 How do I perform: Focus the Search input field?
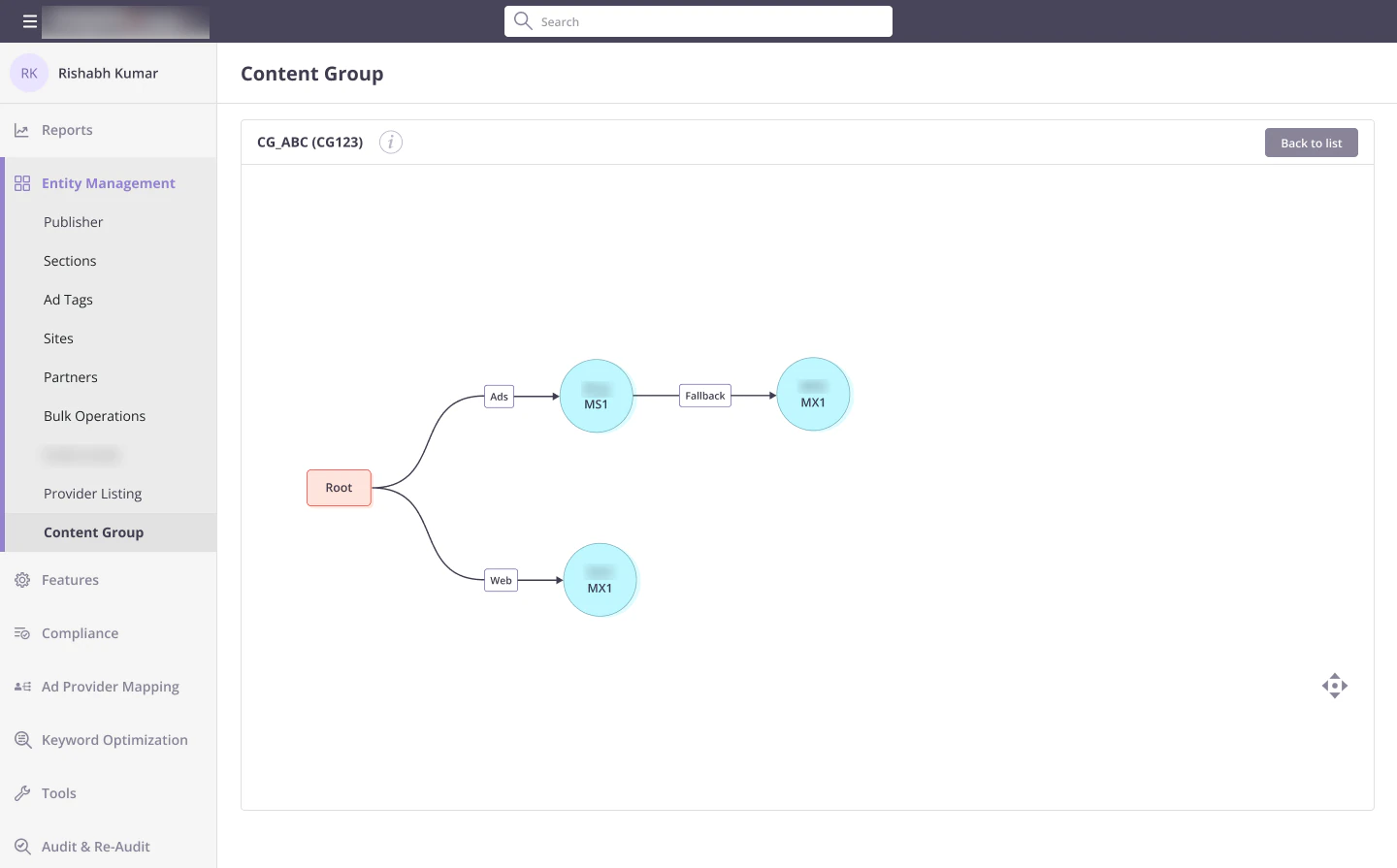(698, 21)
